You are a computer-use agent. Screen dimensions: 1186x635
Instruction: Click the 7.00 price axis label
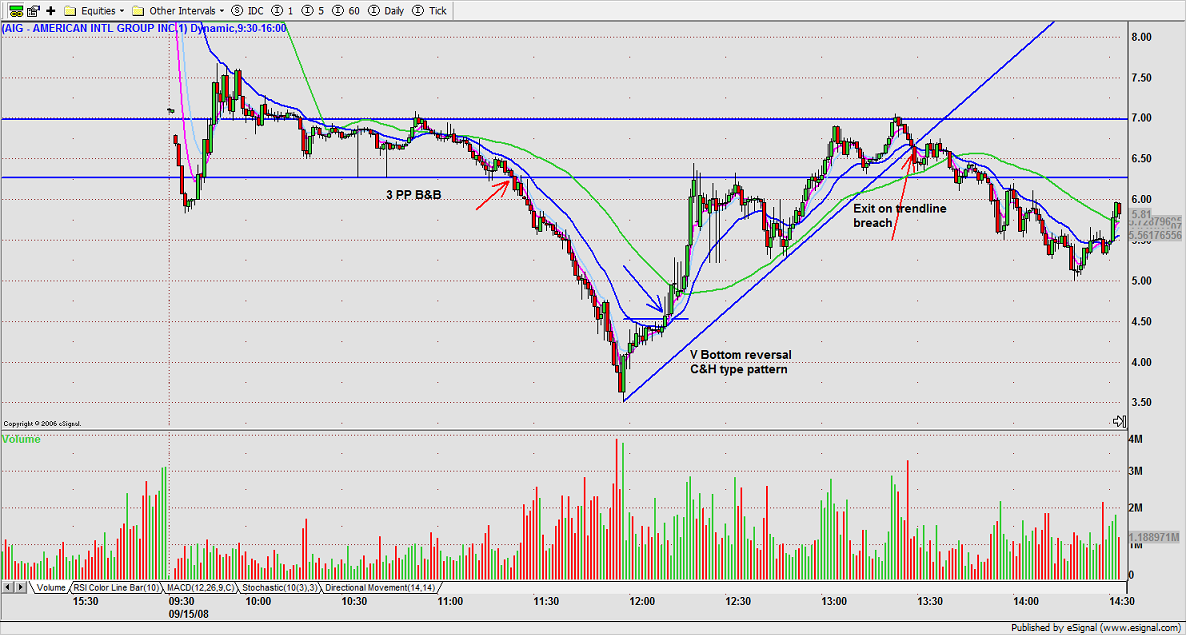click(1141, 118)
